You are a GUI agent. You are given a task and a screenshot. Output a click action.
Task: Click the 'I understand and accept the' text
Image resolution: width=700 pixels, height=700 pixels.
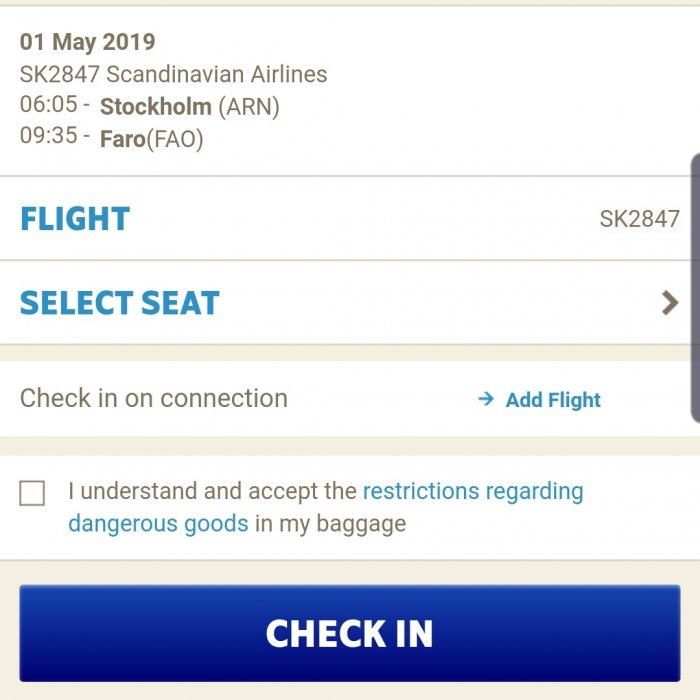pos(212,491)
